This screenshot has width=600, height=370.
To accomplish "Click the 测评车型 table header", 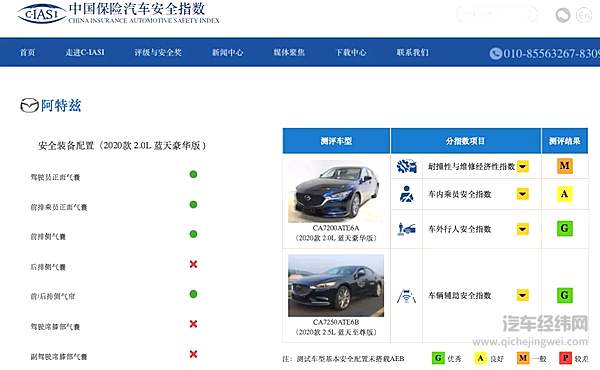I will (x=336, y=141).
